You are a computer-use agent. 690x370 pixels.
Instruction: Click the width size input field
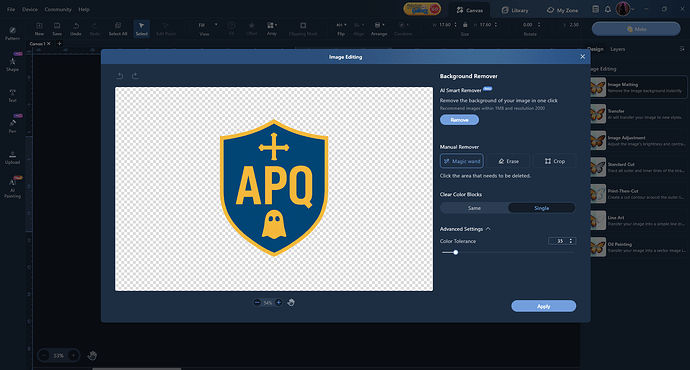click(x=445, y=25)
